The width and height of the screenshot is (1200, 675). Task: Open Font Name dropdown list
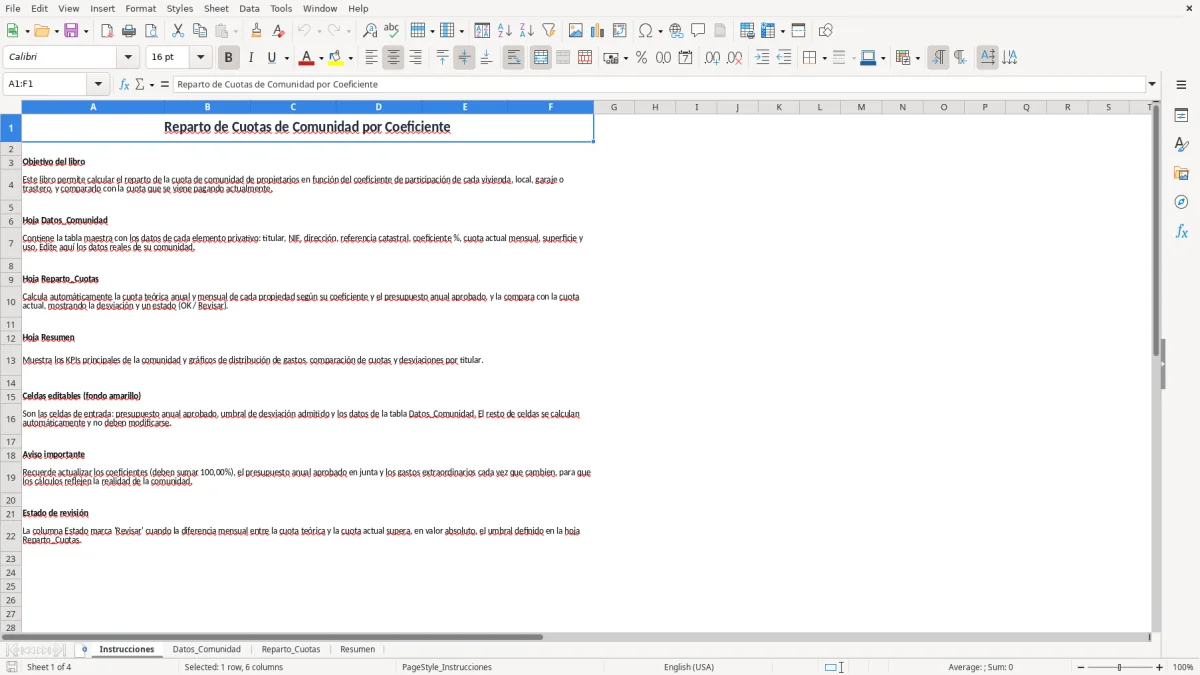(128, 58)
